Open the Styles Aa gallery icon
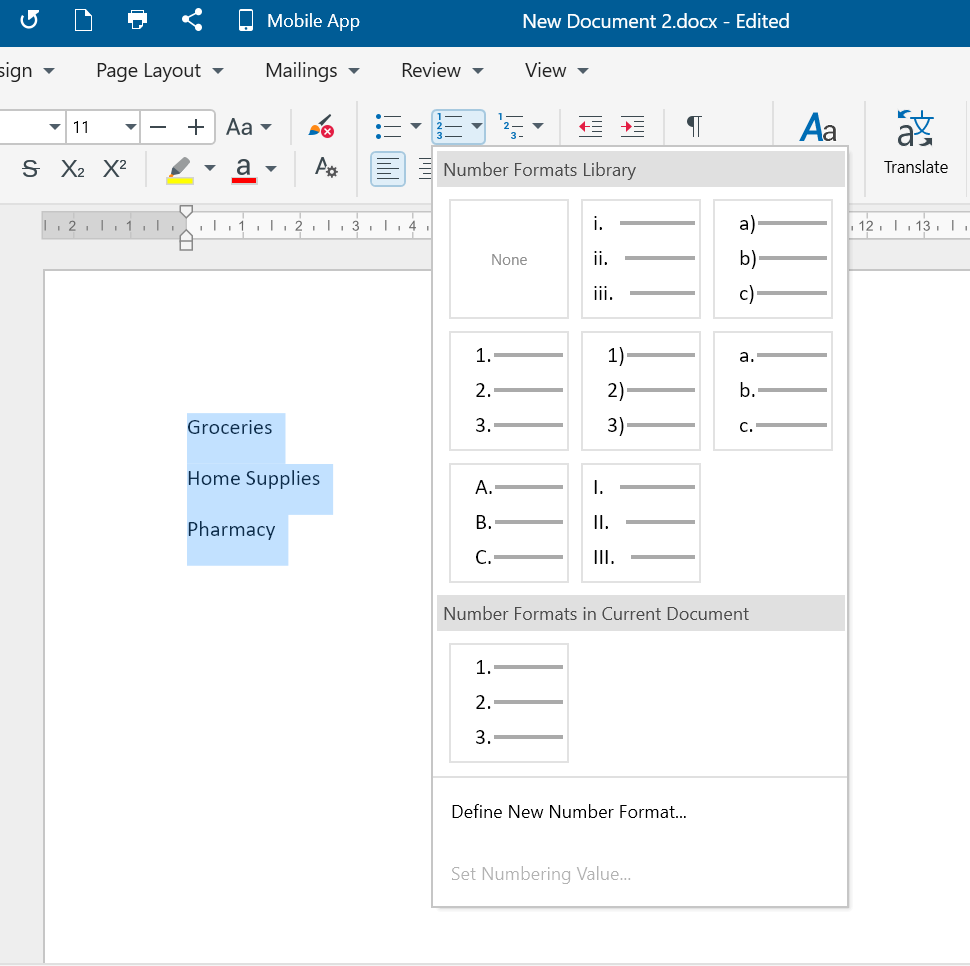This screenshot has width=970, height=966. 818,127
